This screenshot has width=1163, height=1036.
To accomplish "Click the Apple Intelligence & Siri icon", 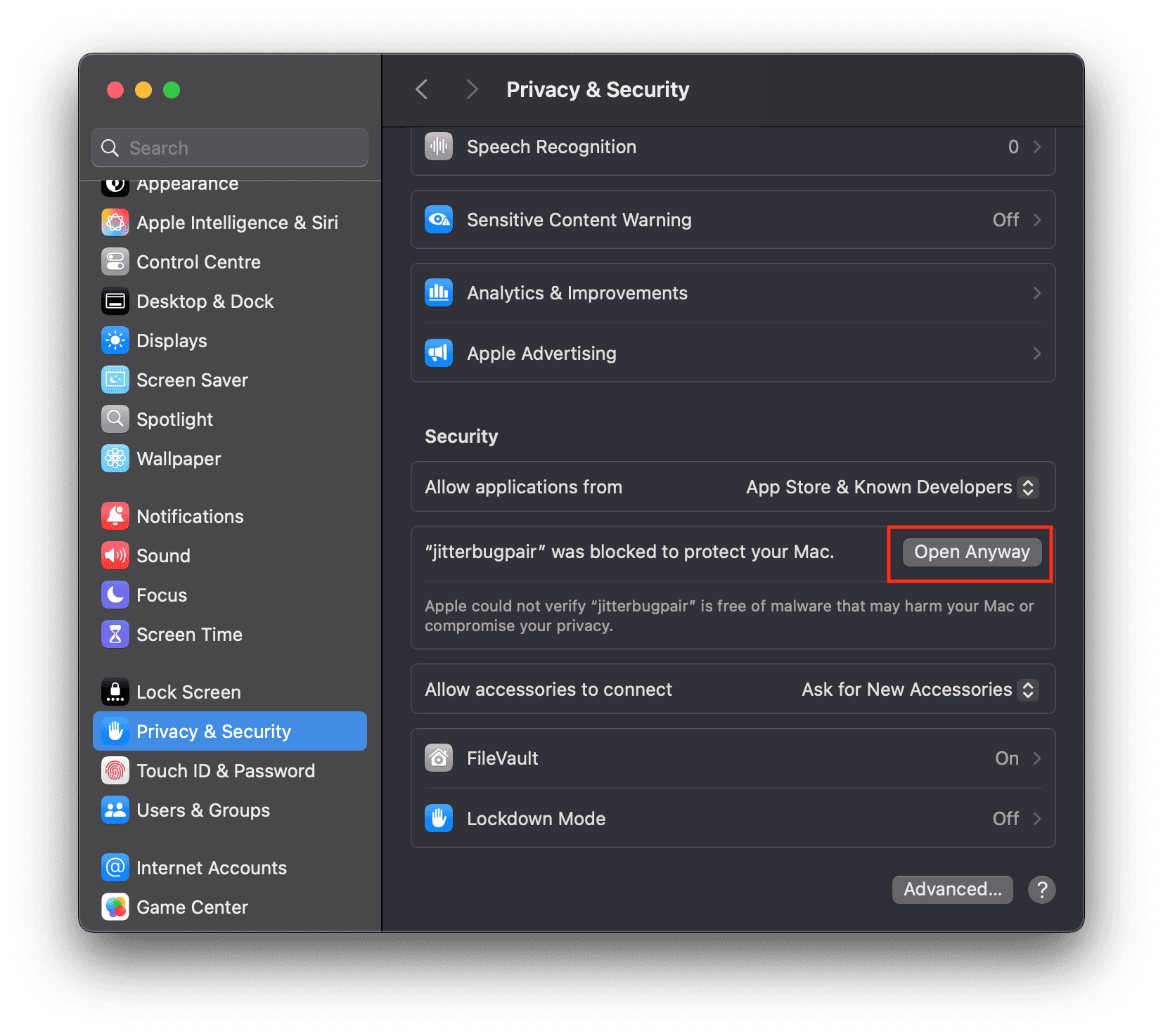I will (x=115, y=223).
